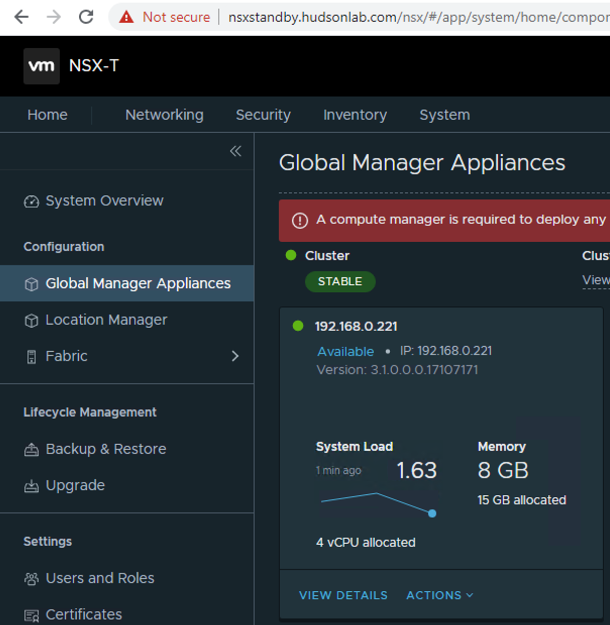The width and height of the screenshot is (610, 625).
Task: Open the Security tab
Action: (x=263, y=115)
